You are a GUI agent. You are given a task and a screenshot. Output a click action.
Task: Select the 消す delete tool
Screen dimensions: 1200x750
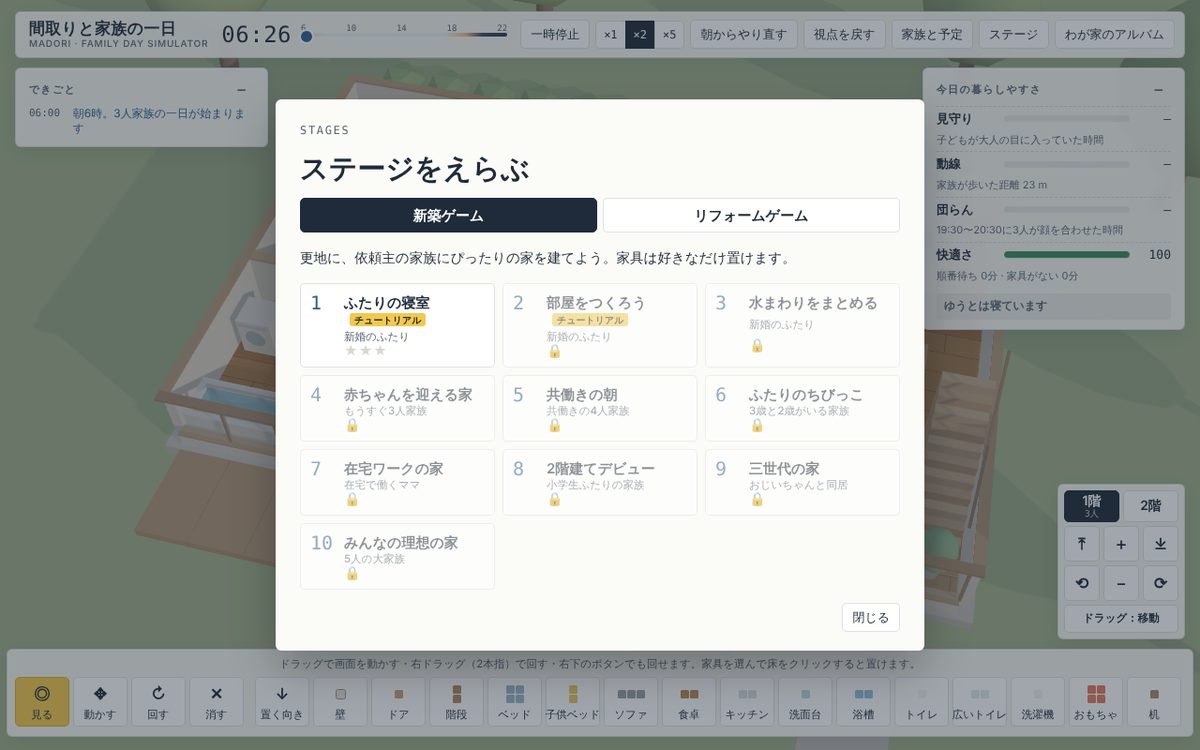(x=216, y=702)
